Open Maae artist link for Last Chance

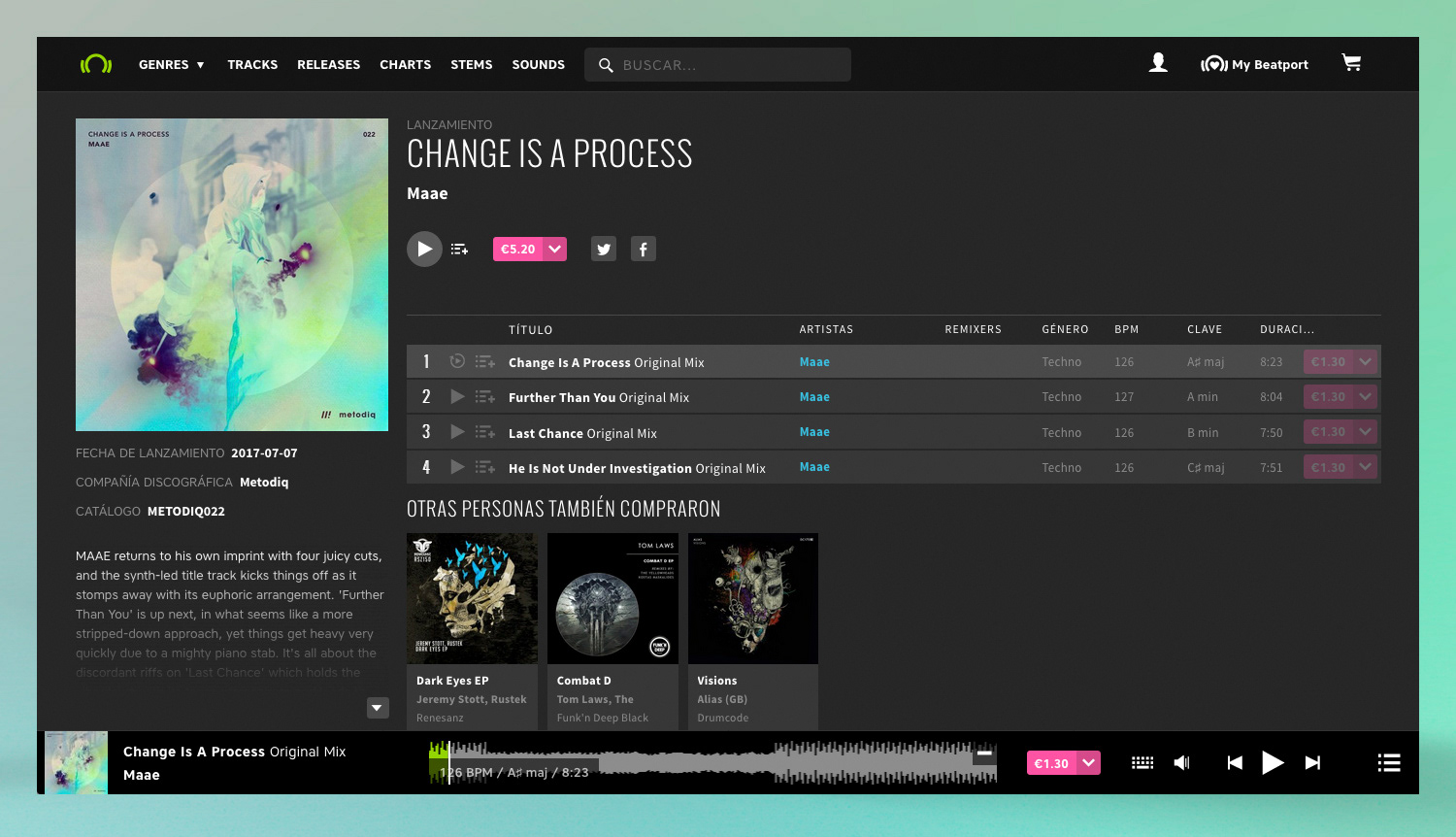814,432
